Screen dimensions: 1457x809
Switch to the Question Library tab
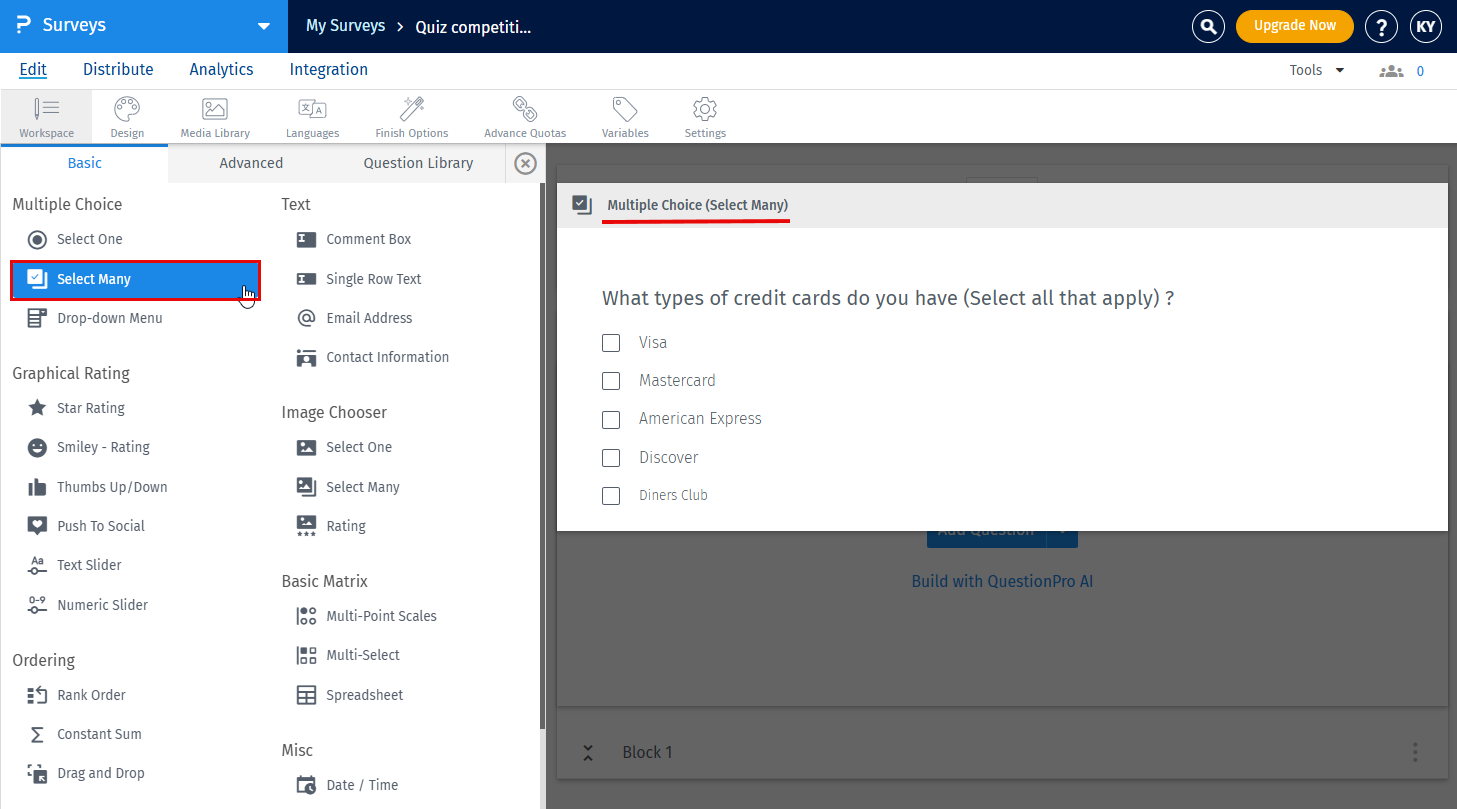[417, 162]
